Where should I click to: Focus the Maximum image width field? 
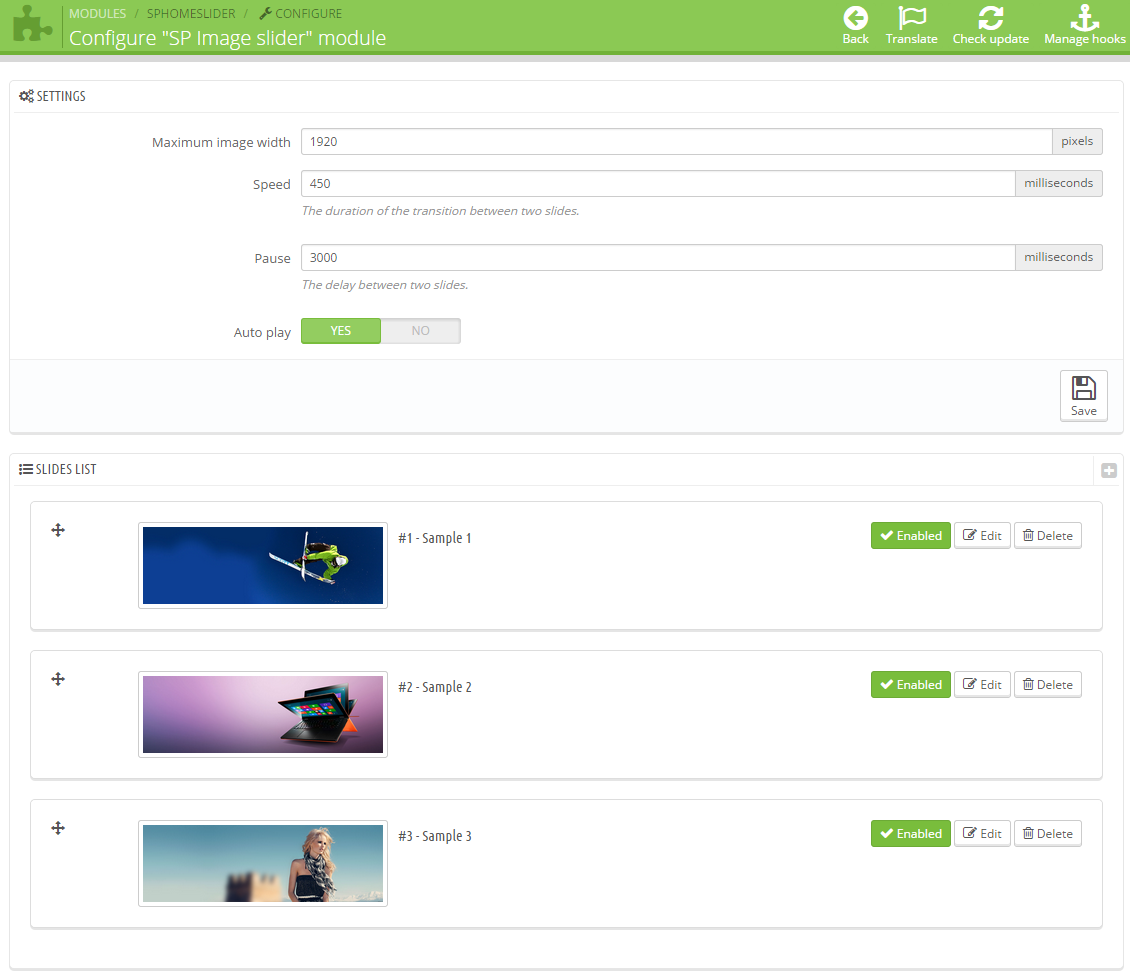677,141
